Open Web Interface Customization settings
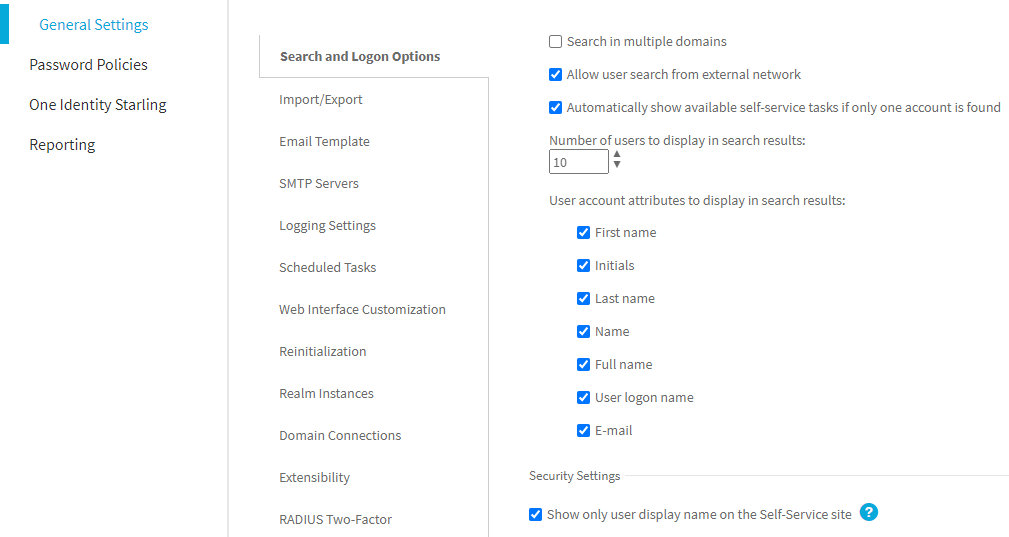1009x537 pixels. [362, 309]
